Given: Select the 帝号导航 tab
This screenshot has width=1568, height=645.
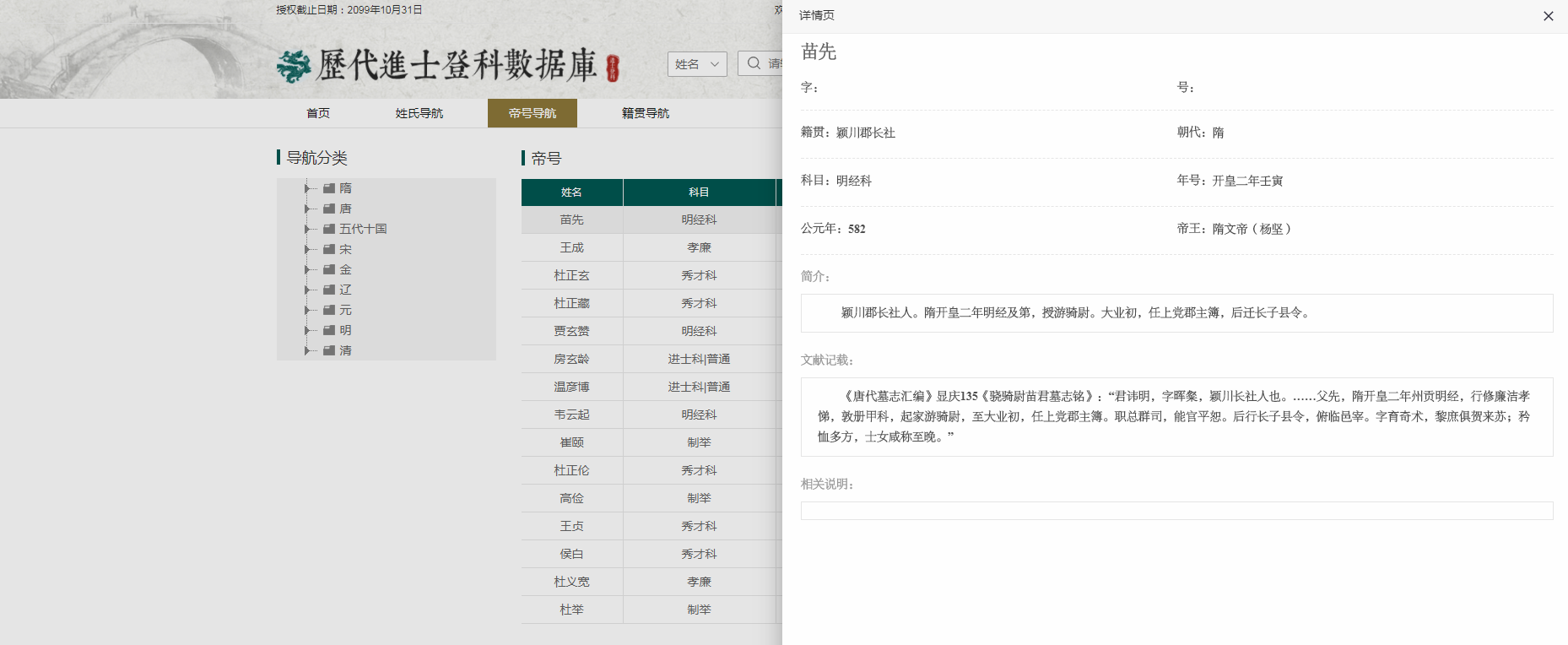Looking at the screenshot, I should point(533,113).
